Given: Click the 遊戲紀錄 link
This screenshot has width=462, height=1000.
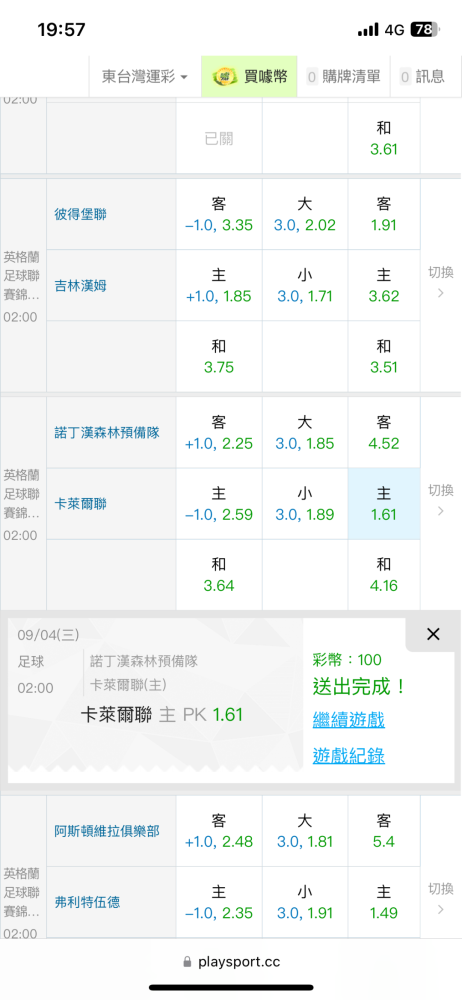Looking at the screenshot, I should [x=348, y=756].
